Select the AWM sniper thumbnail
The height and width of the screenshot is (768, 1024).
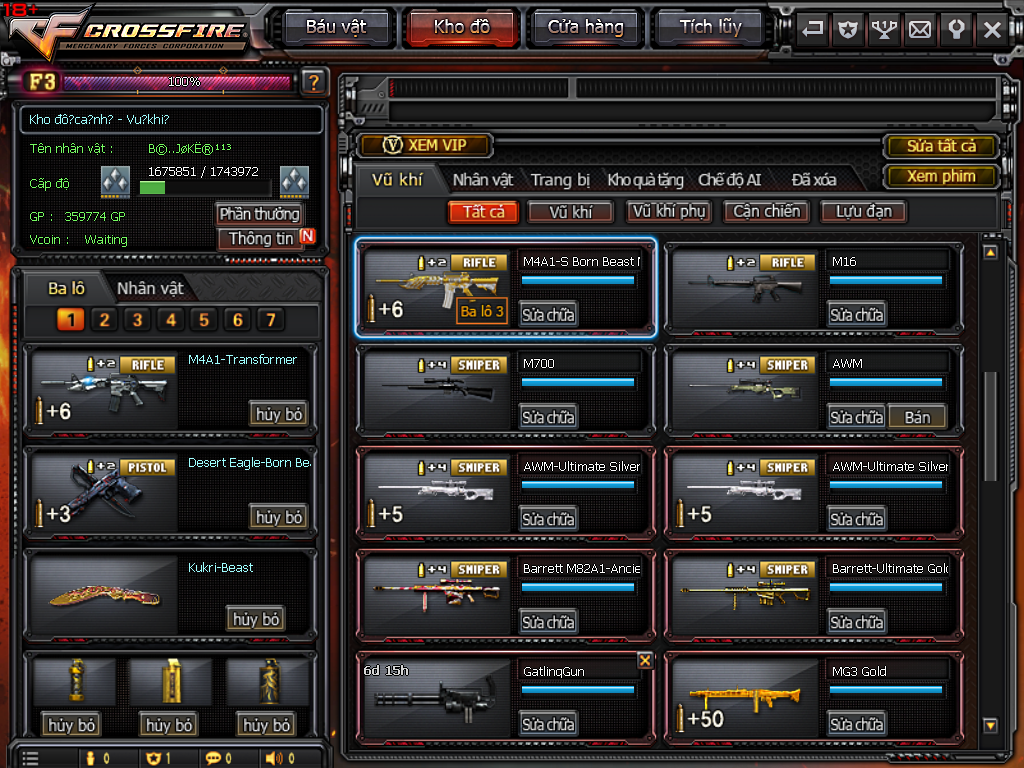pyautogui.click(x=745, y=391)
